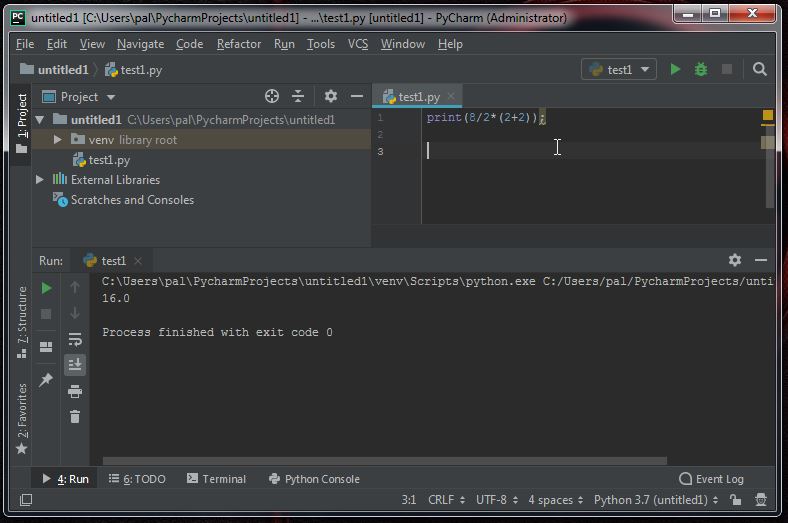Click the Python 3.7 (untitled1) interpreter selector
This screenshot has width=788, height=523.
[x=656, y=500]
